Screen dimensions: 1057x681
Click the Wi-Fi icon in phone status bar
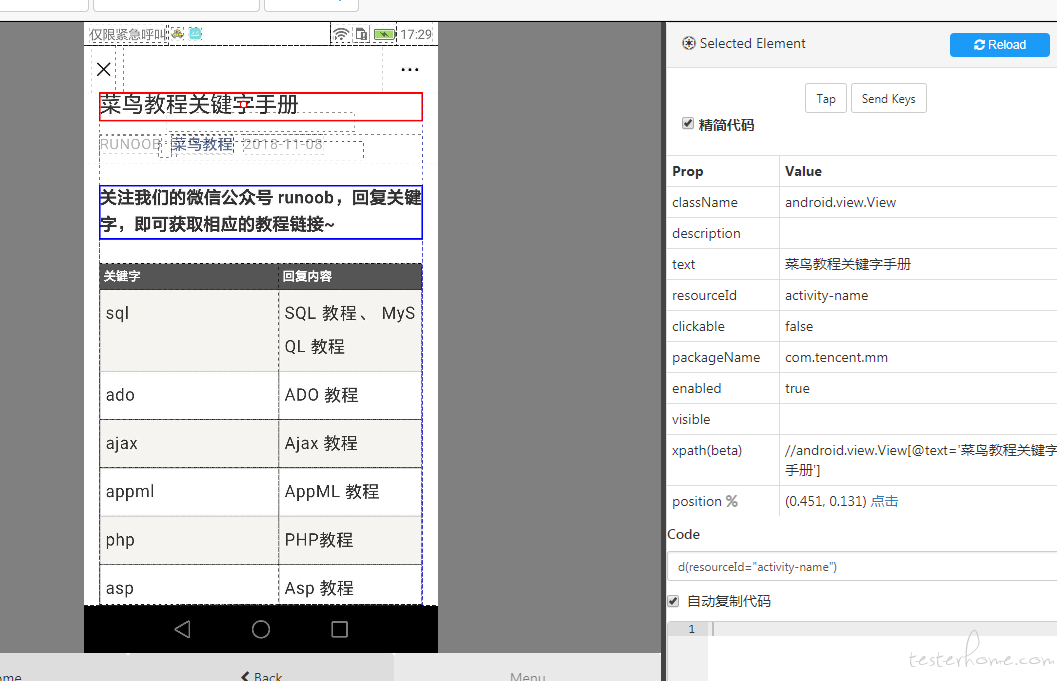[341, 34]
